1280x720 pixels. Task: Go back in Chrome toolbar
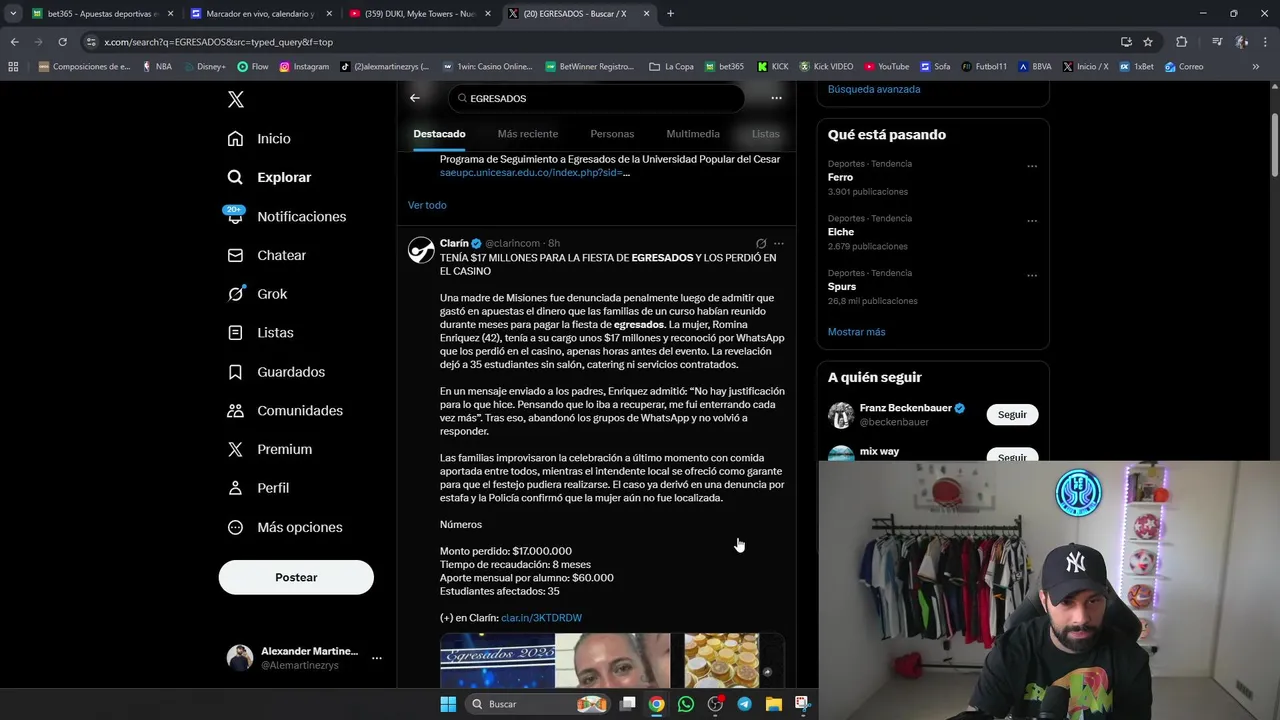14,42
